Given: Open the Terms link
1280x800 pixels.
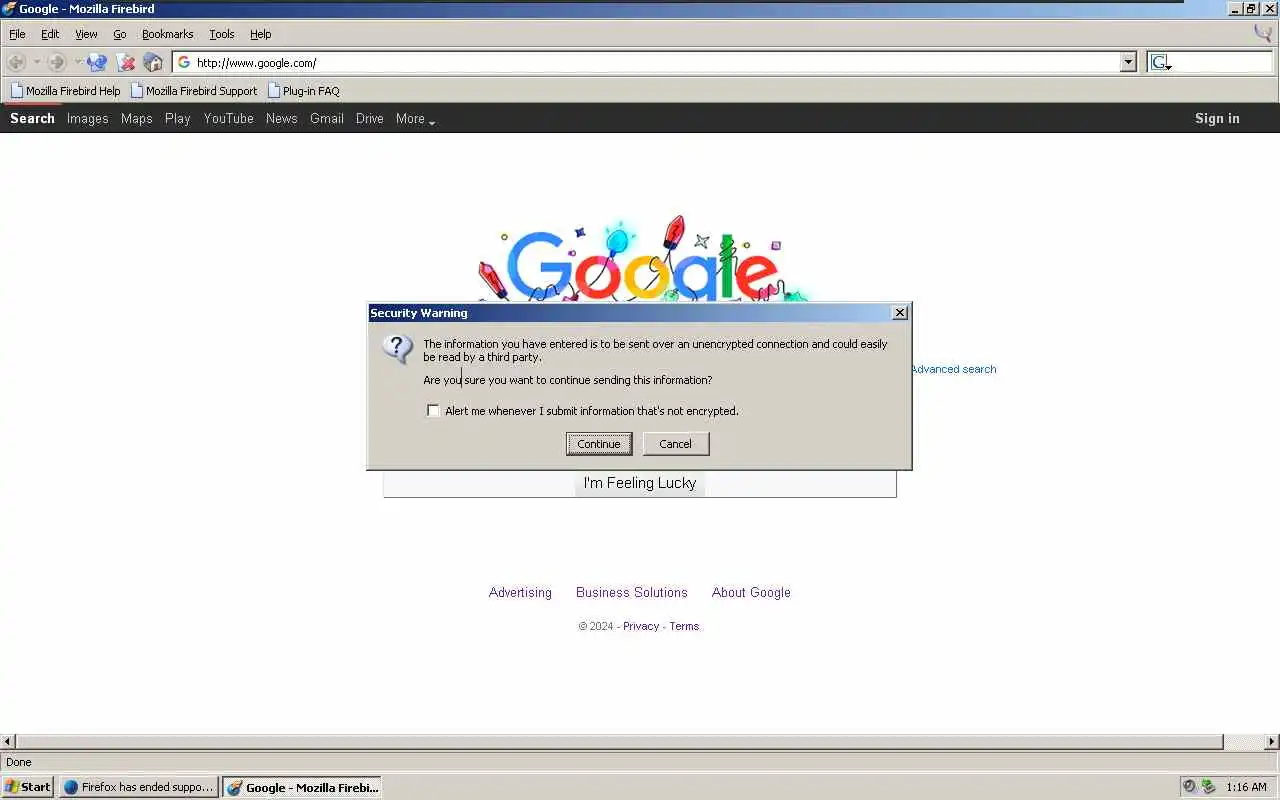Looking at the screenshot, I should click(684, 626).
